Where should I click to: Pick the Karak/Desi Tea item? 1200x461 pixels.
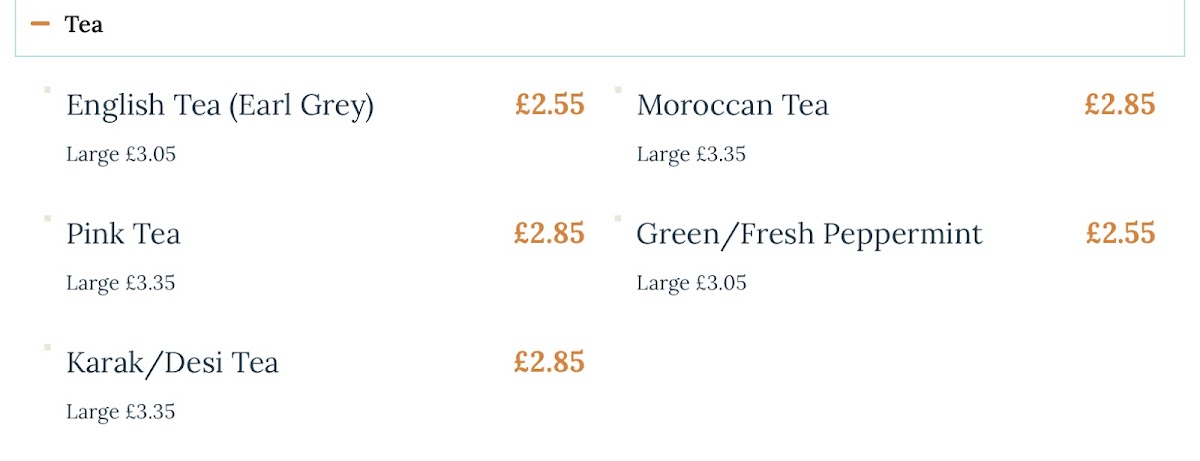tap(172, 362)
